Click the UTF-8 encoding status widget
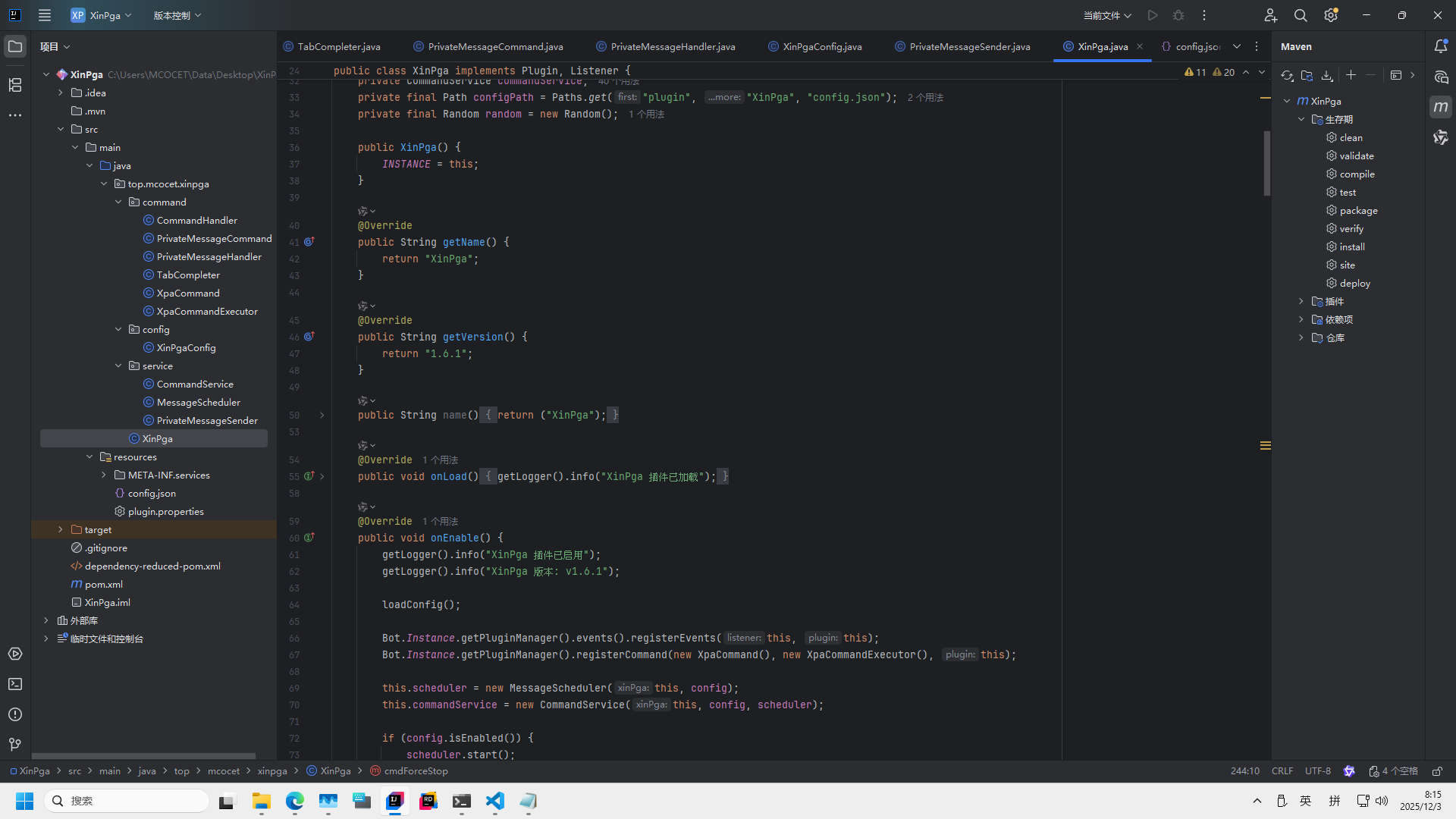Screen dimensions: 1456x819 tap(1317, 771)
